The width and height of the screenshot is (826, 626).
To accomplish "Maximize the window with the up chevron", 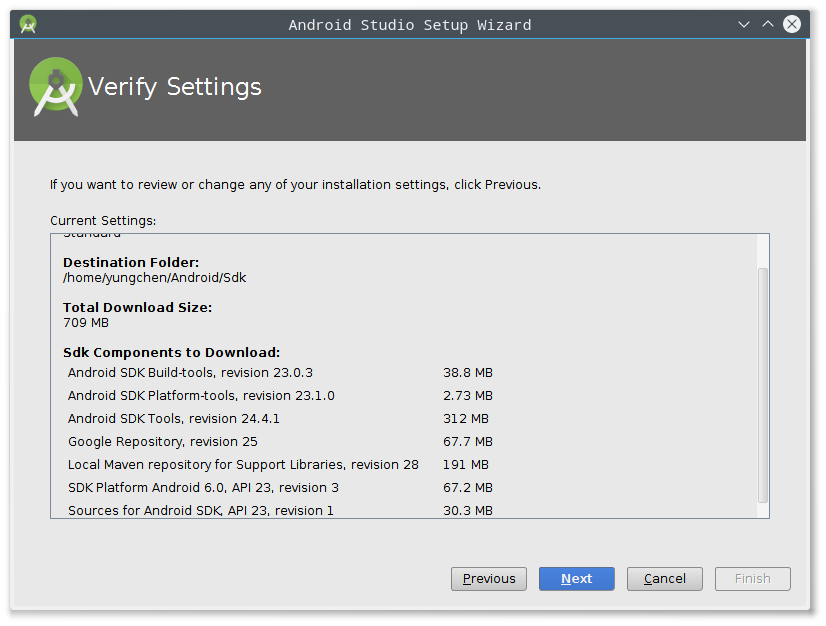I will coord(768,24).
